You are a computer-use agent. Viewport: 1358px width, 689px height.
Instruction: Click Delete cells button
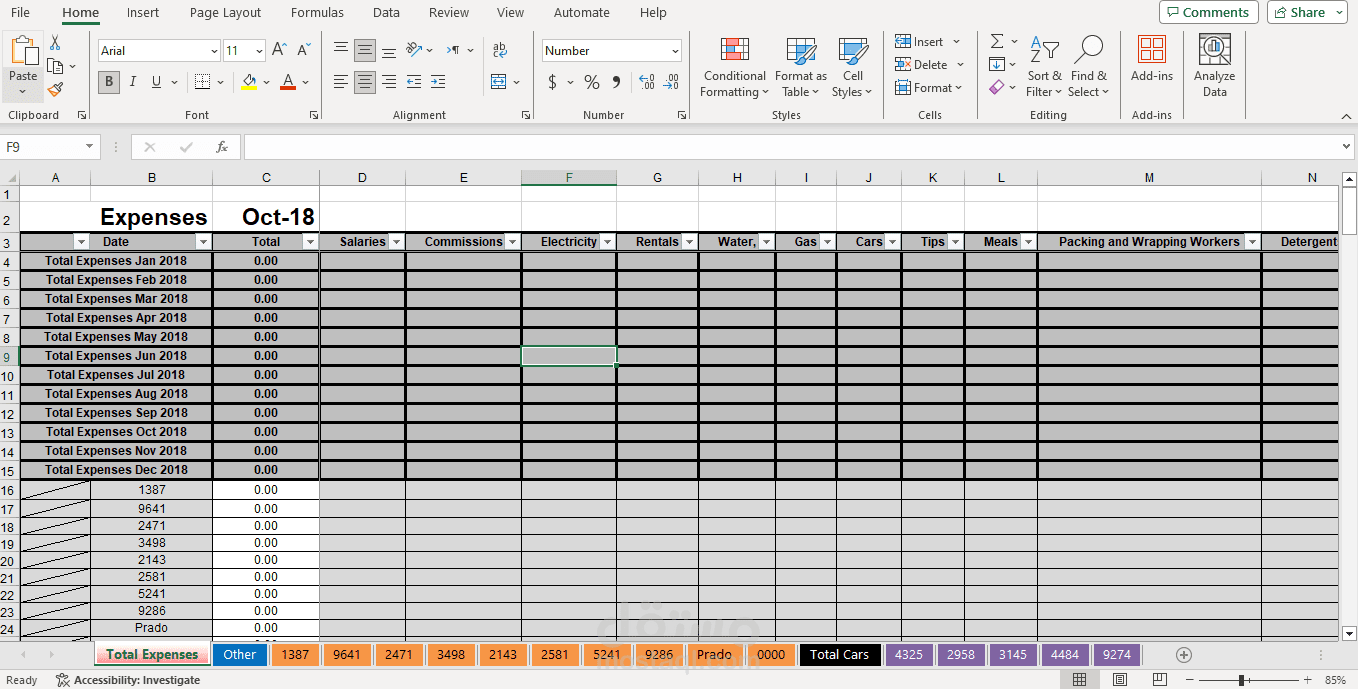tap(929, 65)
